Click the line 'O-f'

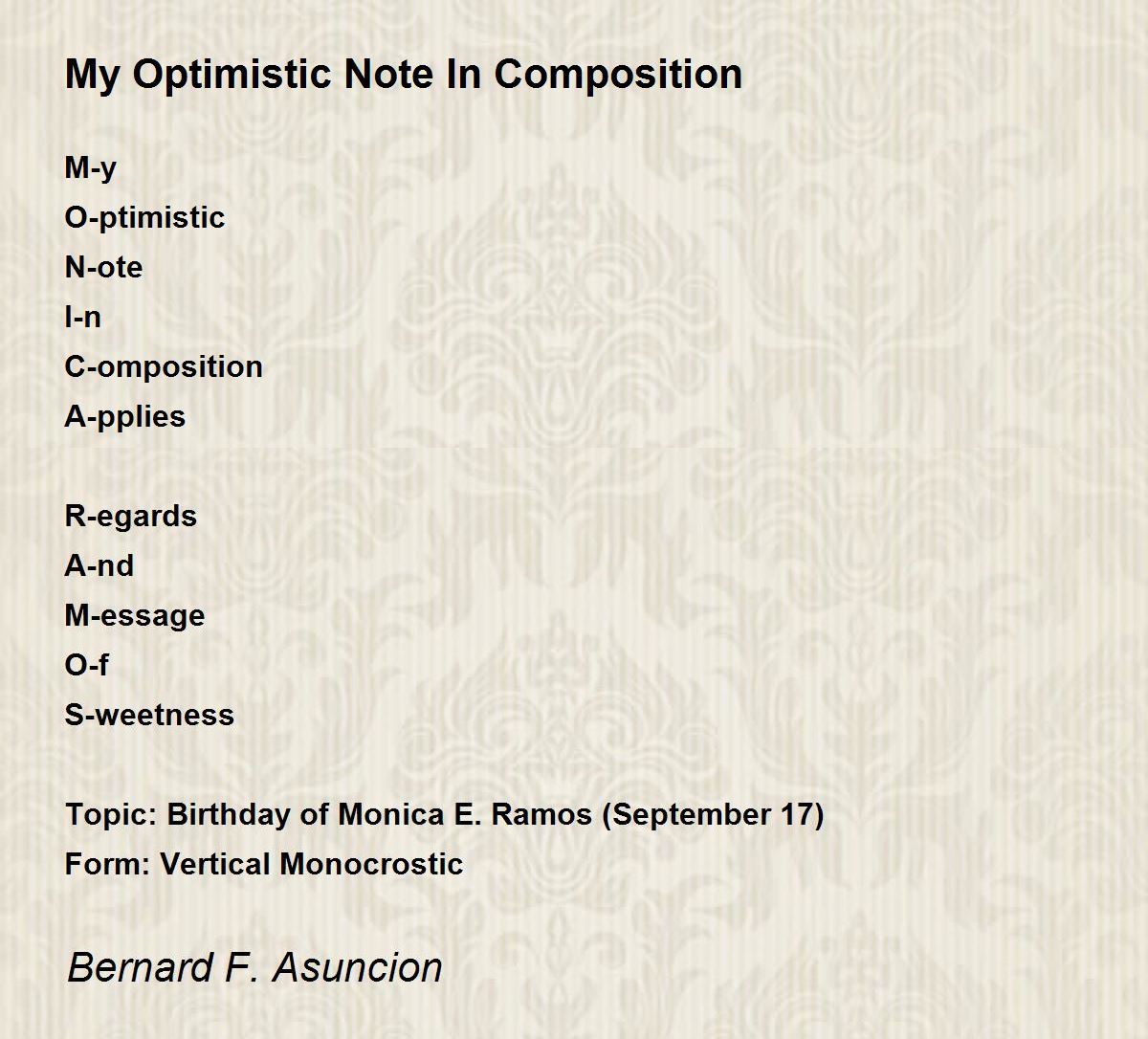(87, 665)
